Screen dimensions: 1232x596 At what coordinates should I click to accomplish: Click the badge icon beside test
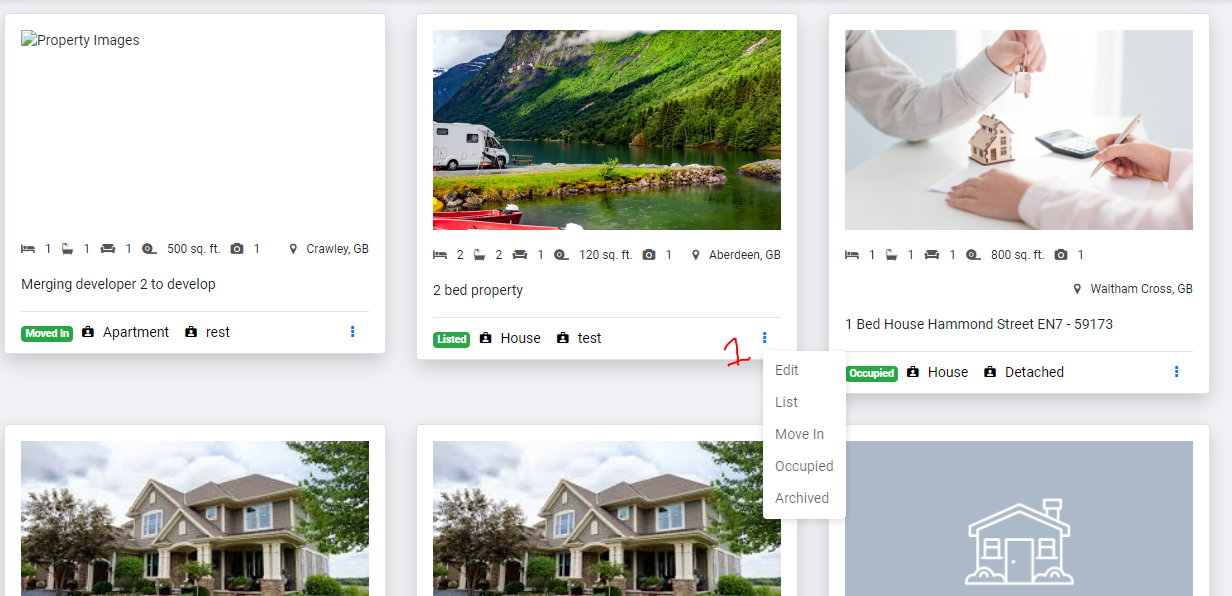point(563,338)
